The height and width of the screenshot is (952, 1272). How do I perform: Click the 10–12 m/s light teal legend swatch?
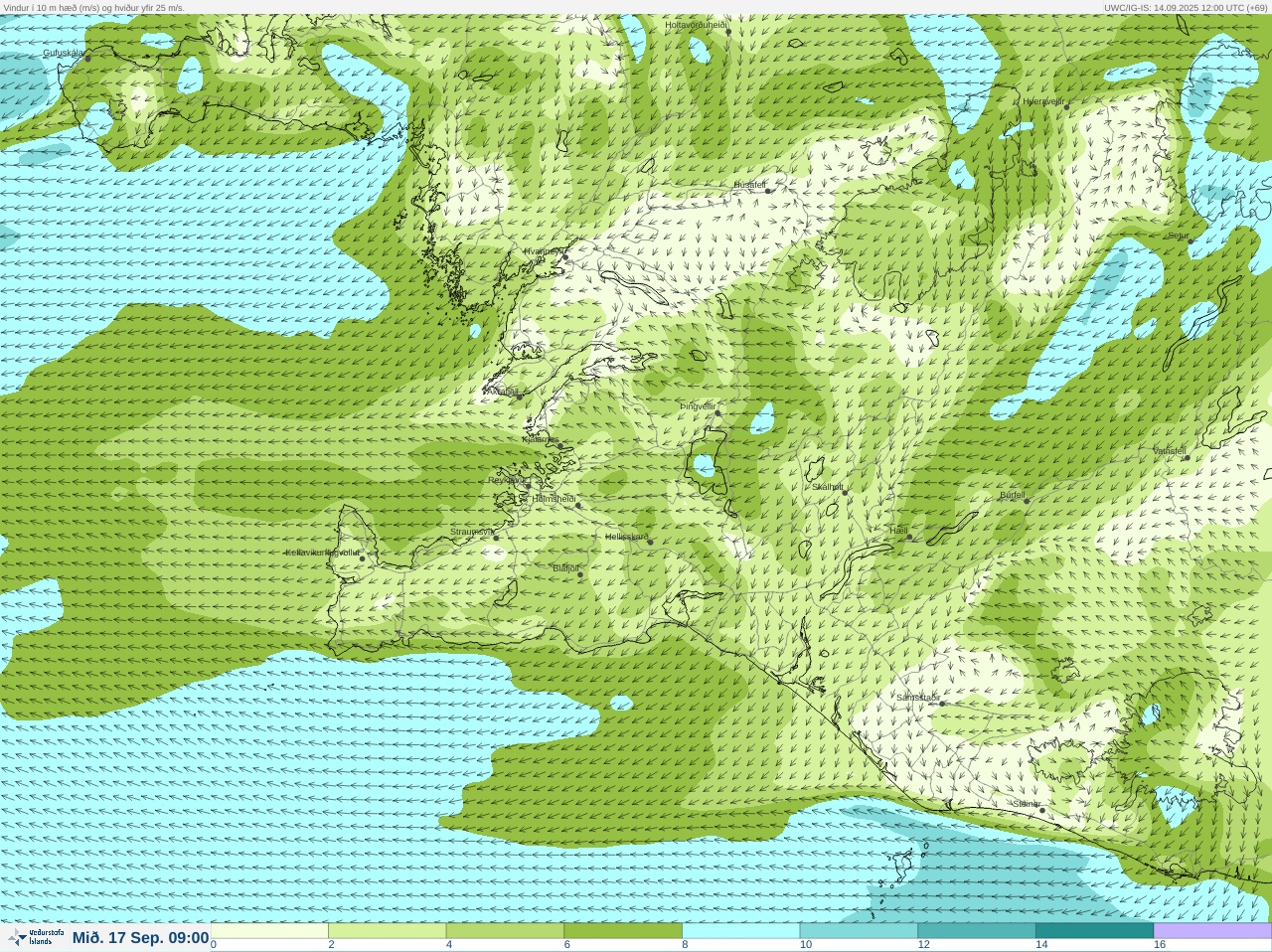(859, 931)
